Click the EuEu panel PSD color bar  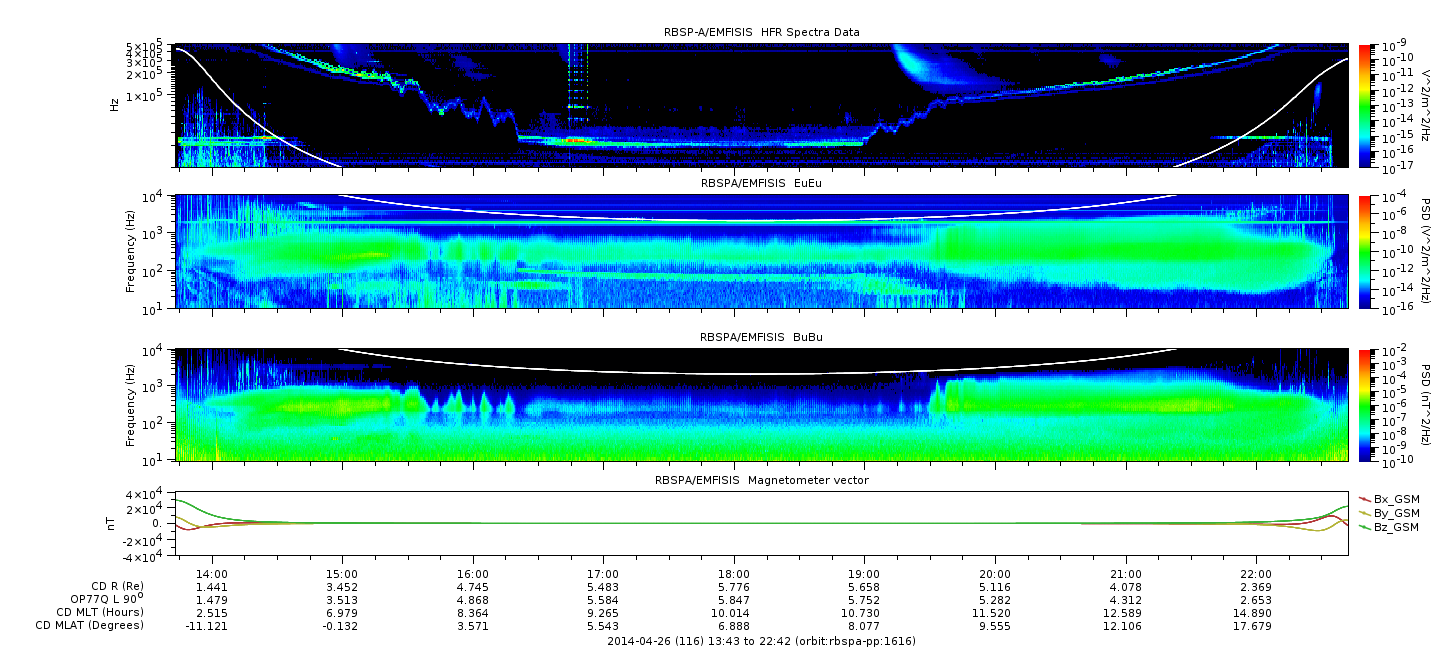[x=1364, y=251]
